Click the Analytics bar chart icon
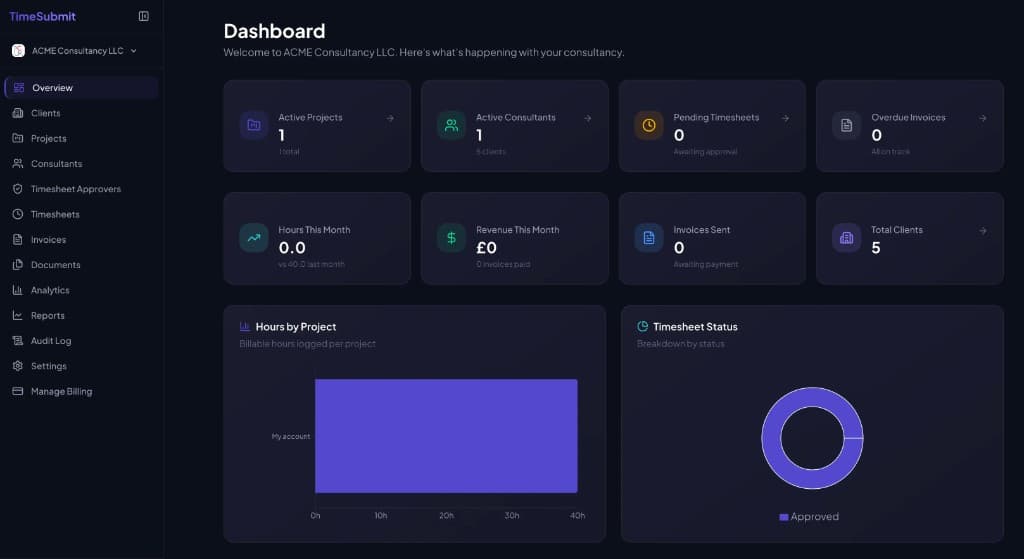 click(x=18, y=290)
